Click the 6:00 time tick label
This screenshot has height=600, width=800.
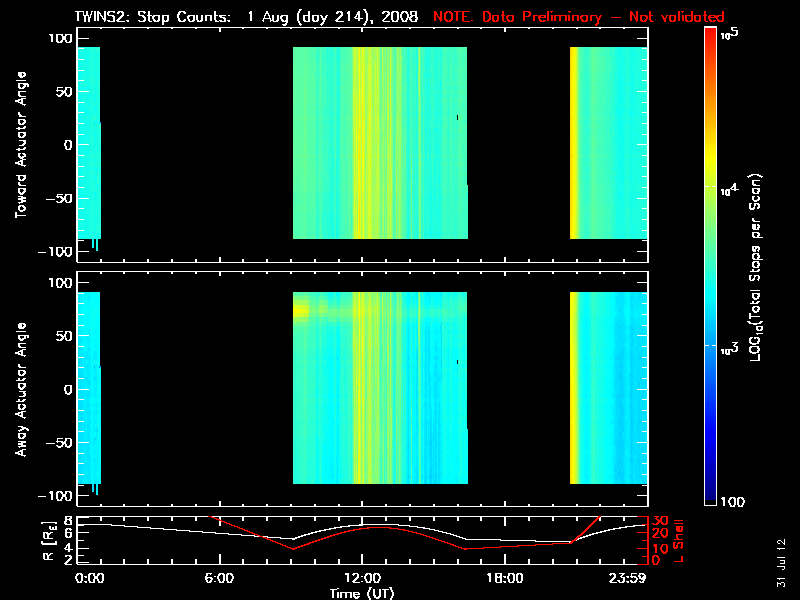pyautogui.click(x=219, y=579)
